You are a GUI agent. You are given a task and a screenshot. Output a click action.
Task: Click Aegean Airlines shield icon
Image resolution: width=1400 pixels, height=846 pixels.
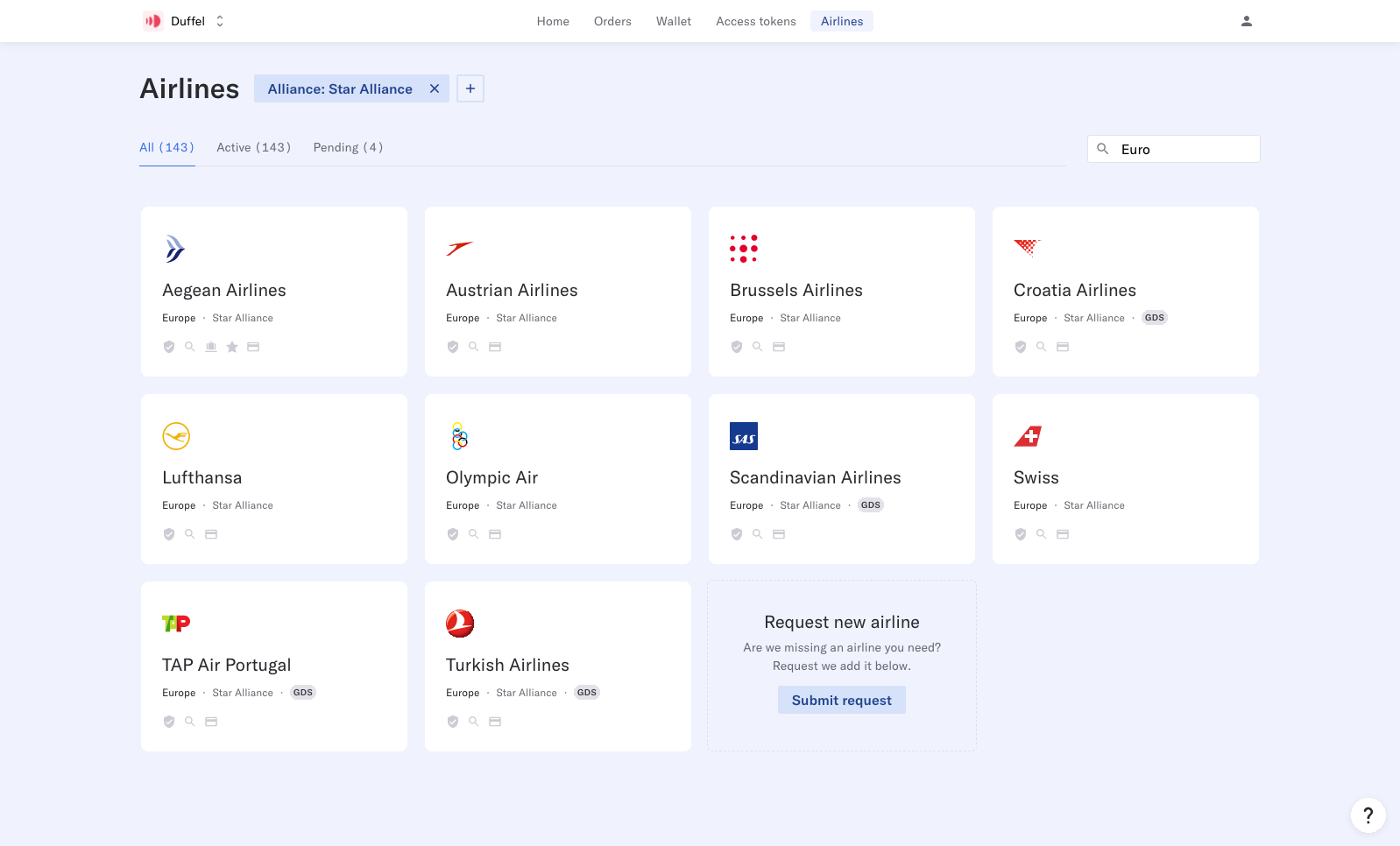click(x=169, y=347)
